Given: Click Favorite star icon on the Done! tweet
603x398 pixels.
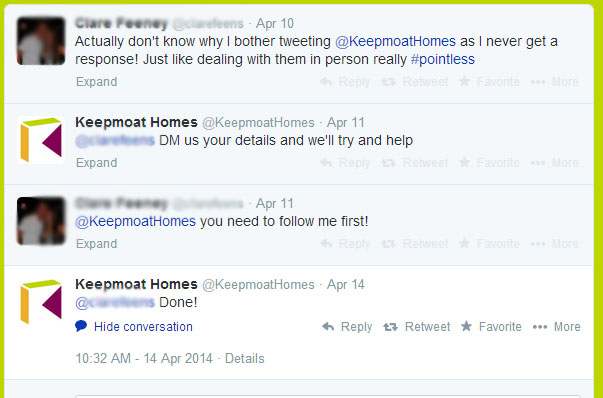Looking at the screenshot, I should click(x=466, y=326).
